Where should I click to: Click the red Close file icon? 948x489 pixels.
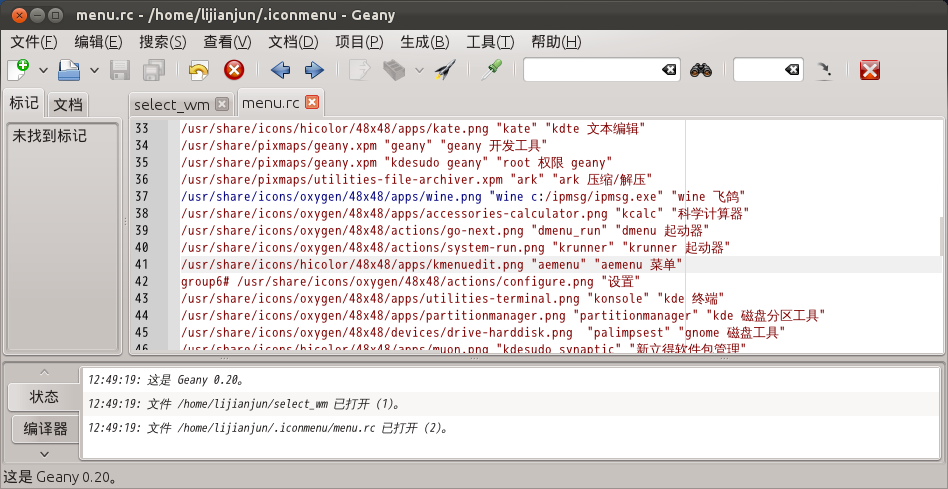234,70
